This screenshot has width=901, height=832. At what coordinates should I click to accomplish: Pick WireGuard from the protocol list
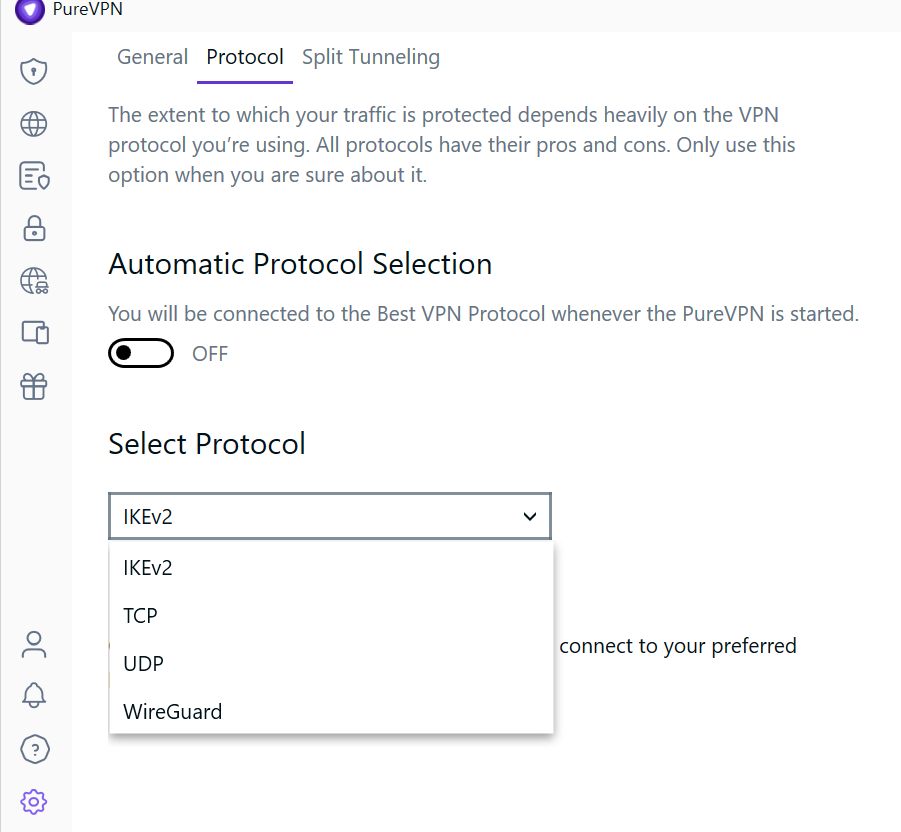pyautogui.click(x=172, y=712)
